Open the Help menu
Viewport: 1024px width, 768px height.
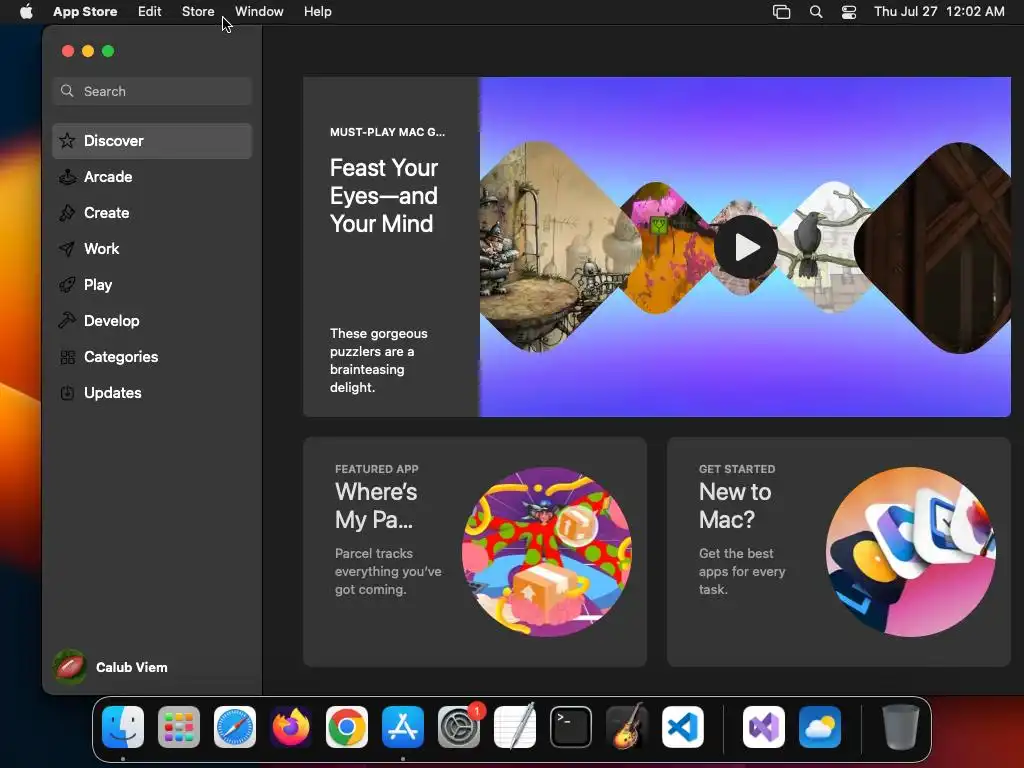(x=317, y=12)
